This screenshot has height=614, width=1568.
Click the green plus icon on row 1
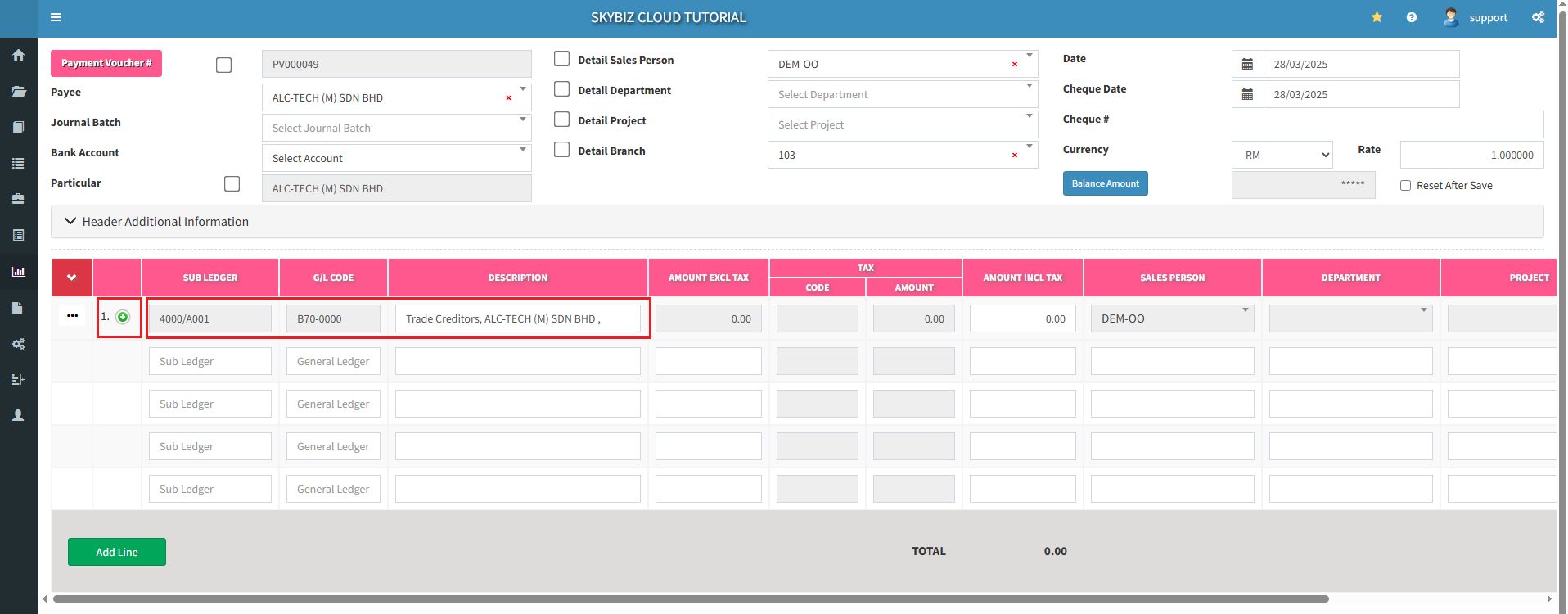pos(123,317)
